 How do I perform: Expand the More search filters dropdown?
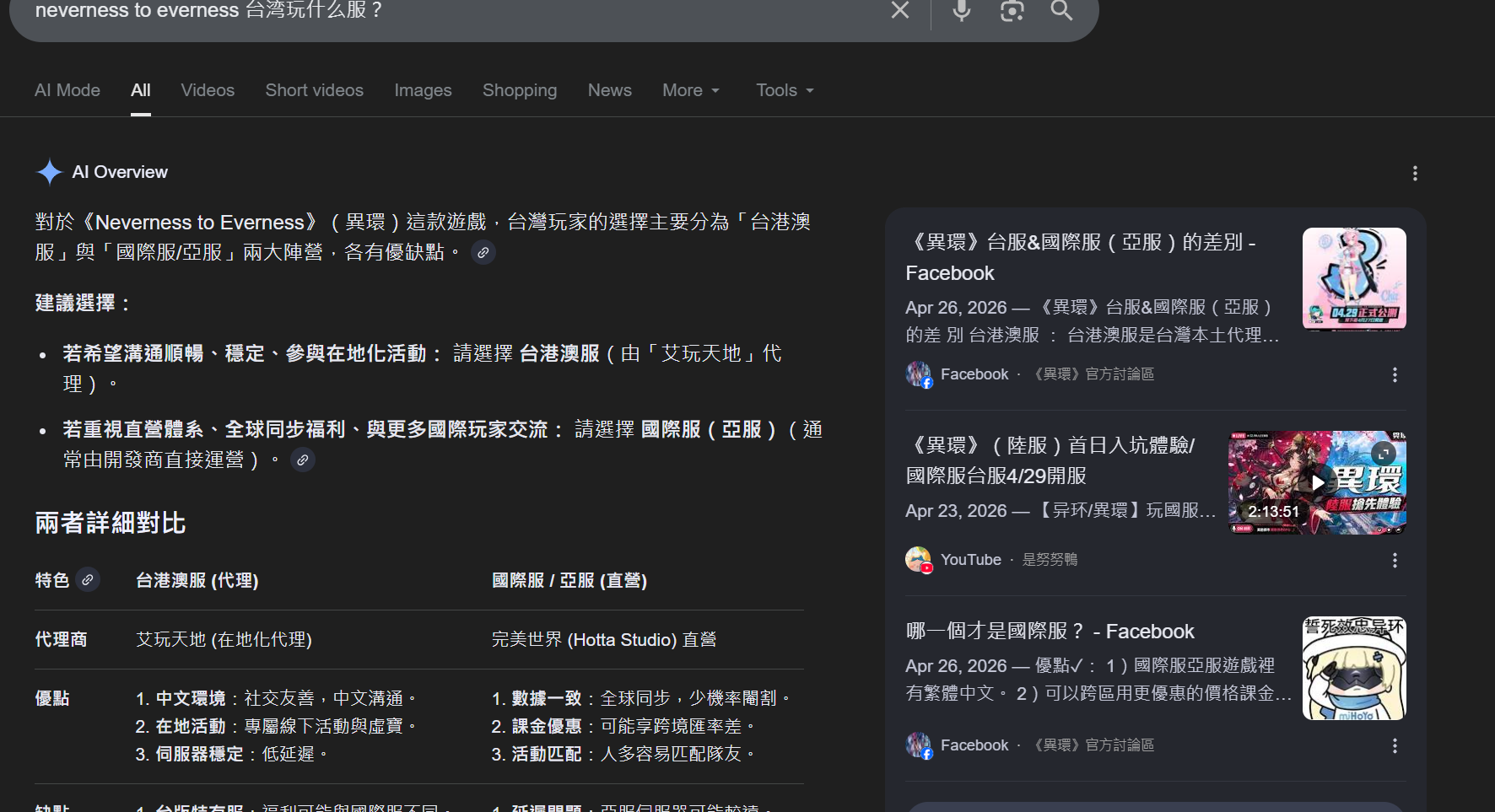[691, 90]
